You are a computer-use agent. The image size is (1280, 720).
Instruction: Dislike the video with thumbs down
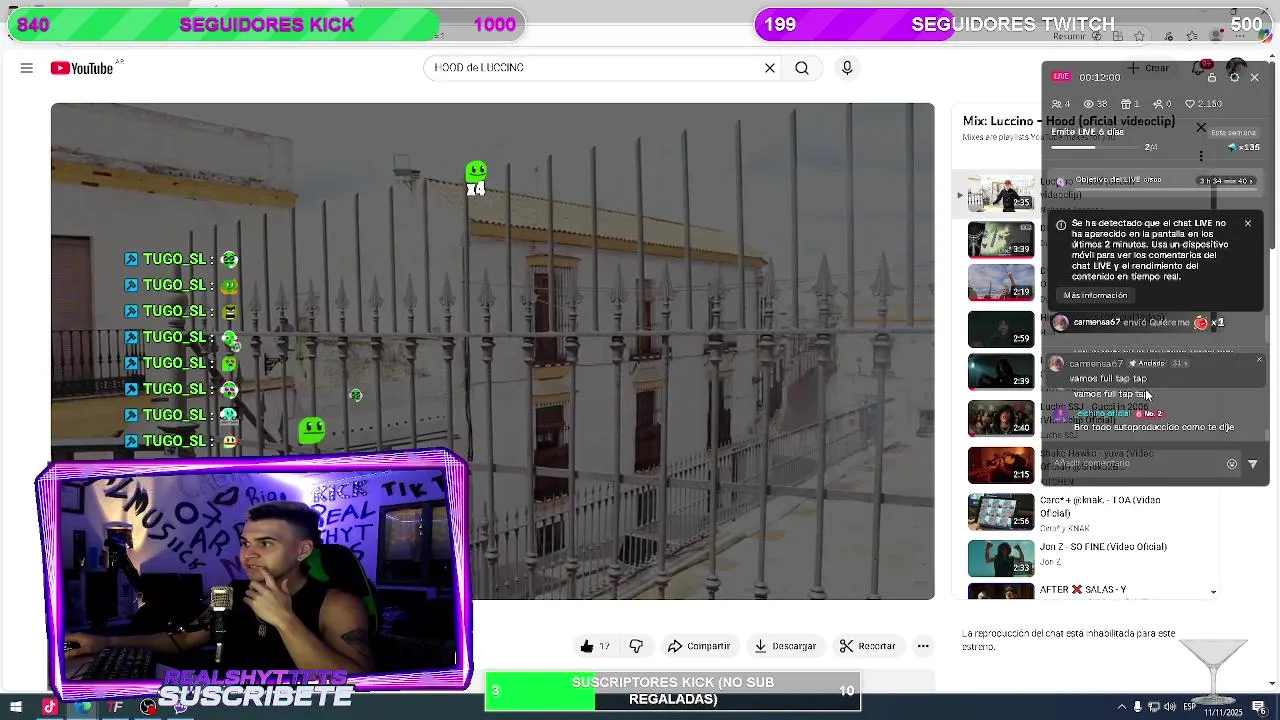(x=636, y=646)
